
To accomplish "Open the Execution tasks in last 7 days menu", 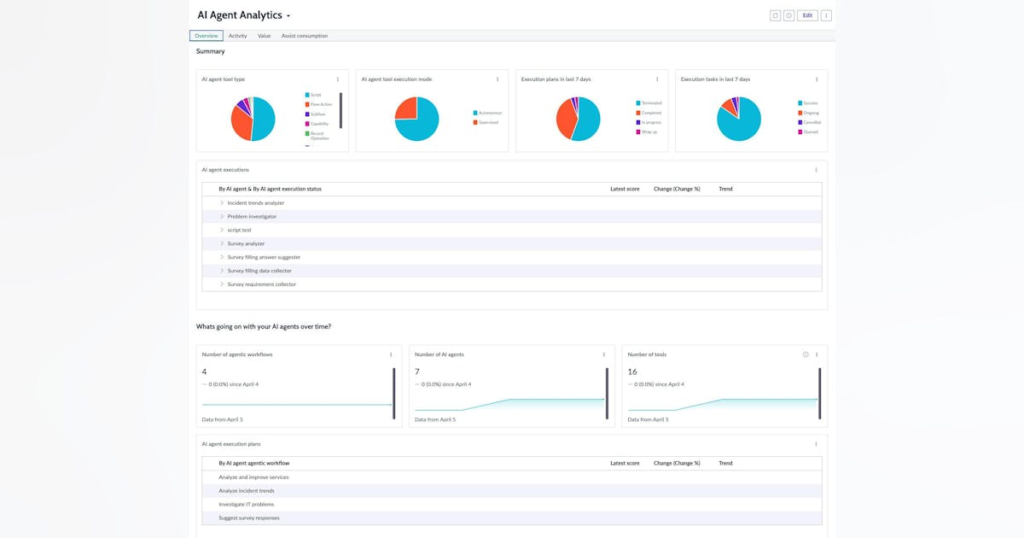I will [817, 79].
